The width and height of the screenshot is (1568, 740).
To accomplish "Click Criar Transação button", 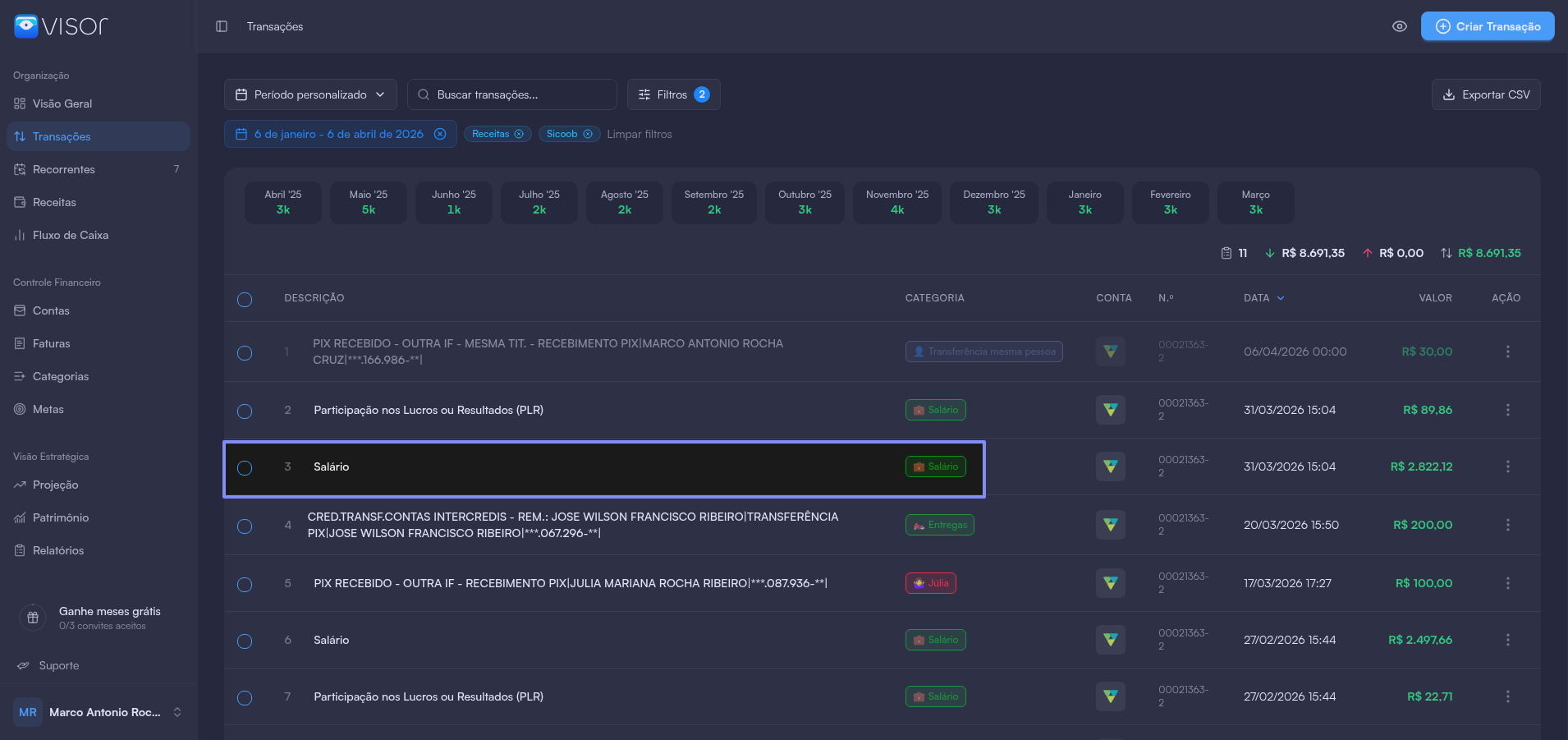I will tap(1488, 26).
